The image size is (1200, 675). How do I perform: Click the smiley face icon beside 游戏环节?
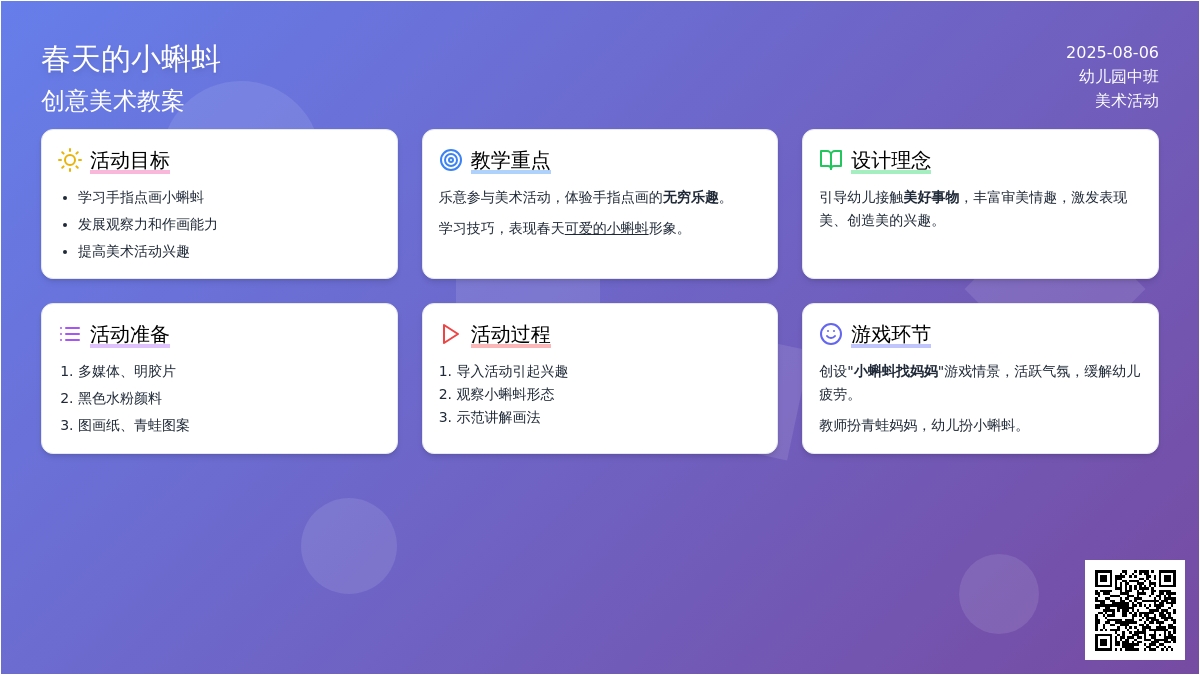click(x=831, y=334)
